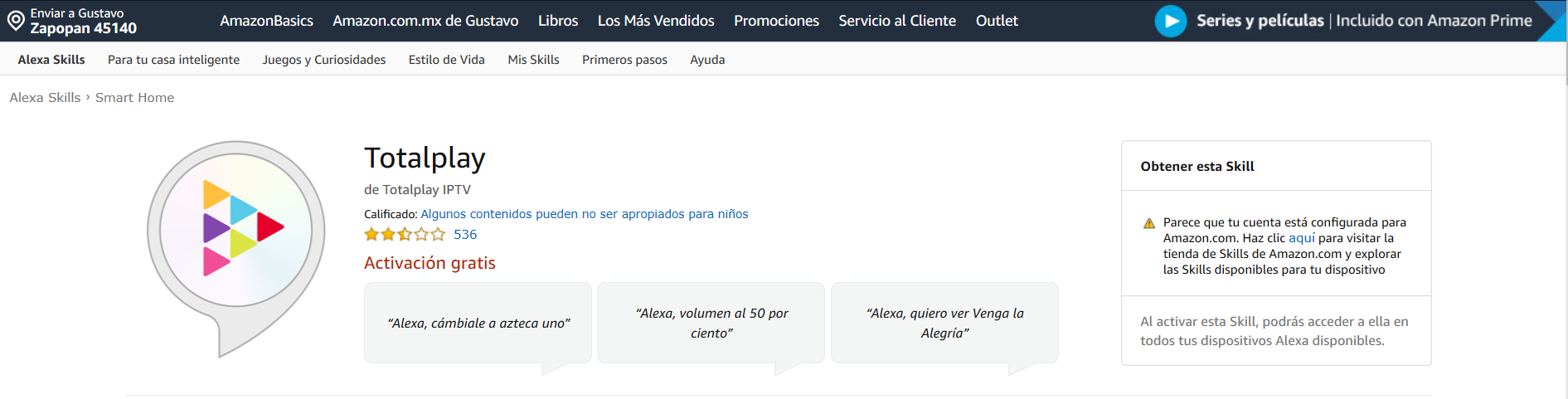Open the content rating notice link
This screenshot has height=399, width=1568.
[584, 214]
